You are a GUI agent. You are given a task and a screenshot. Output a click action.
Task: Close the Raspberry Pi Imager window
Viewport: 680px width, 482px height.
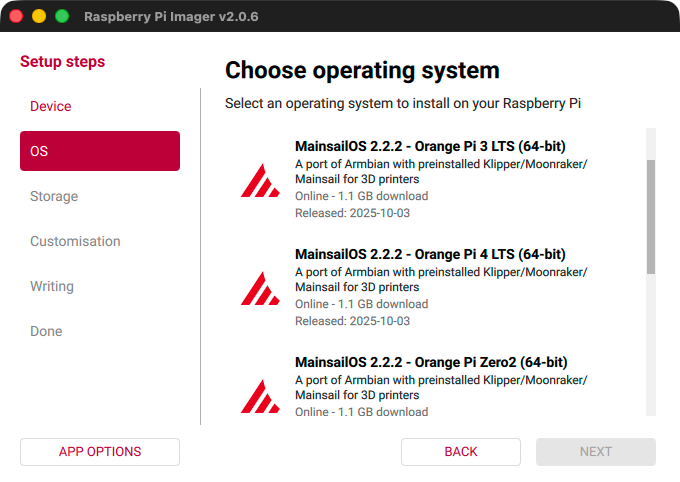(16, 16)
